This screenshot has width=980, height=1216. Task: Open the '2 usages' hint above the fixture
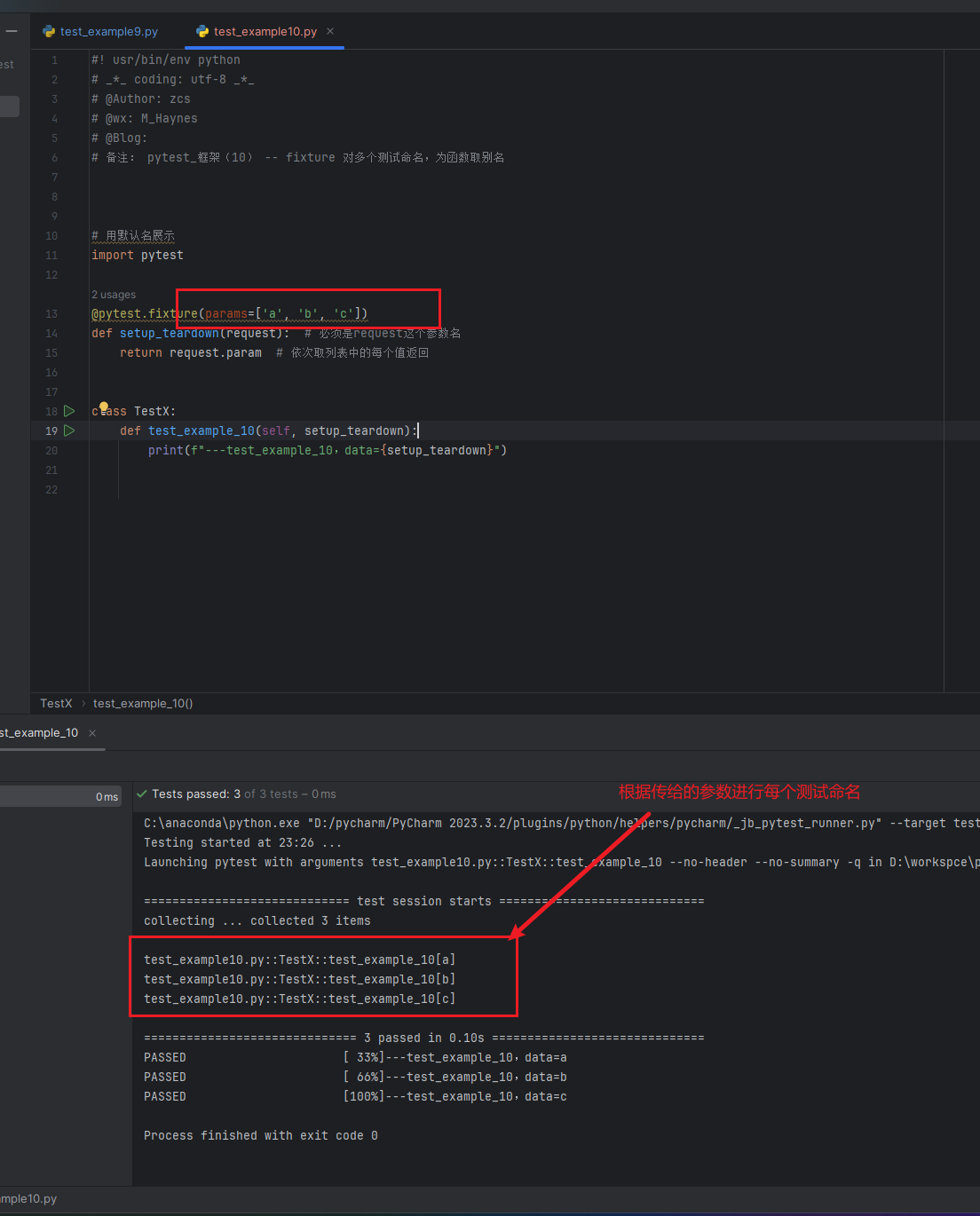point(114,295)
